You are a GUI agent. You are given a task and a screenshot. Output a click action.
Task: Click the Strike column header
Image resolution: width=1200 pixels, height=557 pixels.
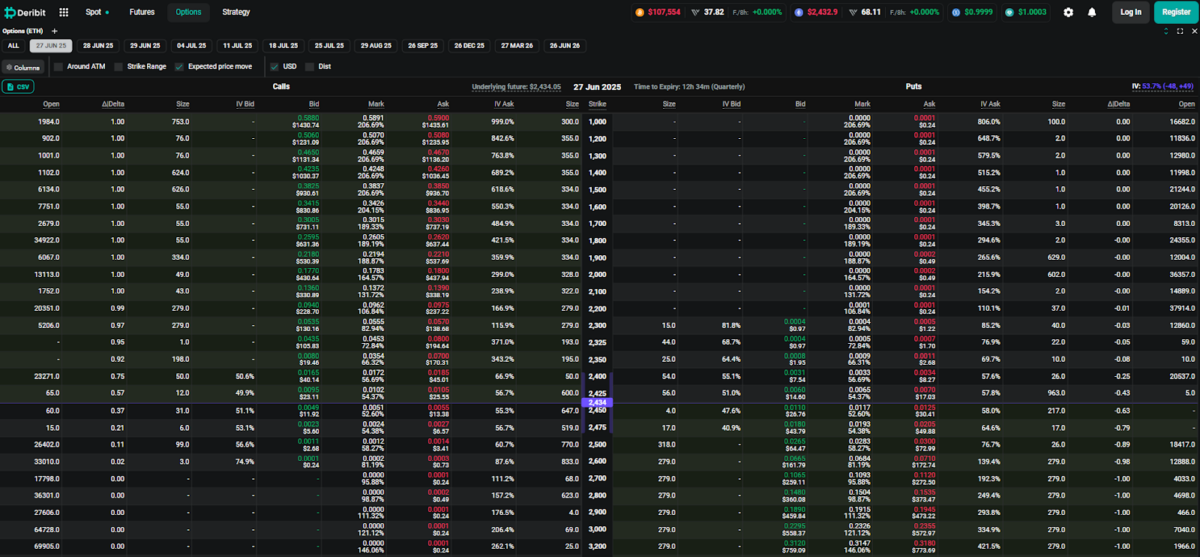pyautogui.click(x=597, y=104)
